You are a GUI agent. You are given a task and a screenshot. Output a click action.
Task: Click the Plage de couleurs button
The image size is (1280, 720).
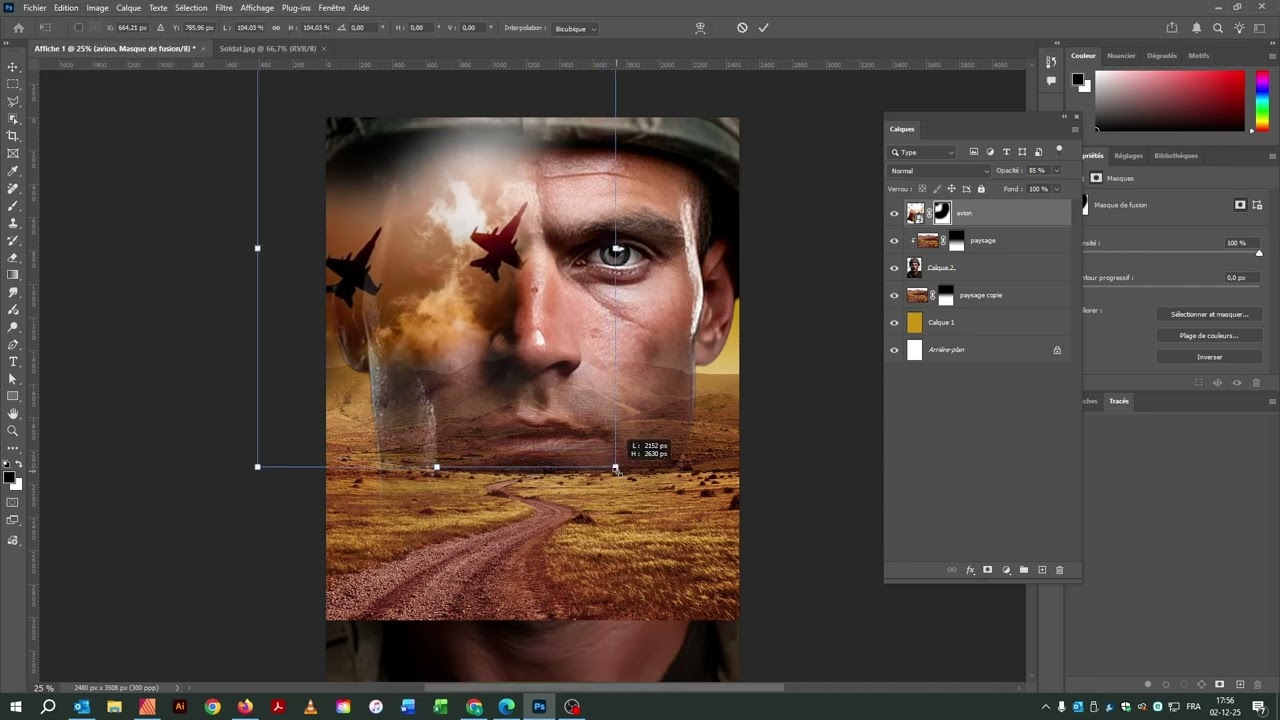(x=1209, y=336)
